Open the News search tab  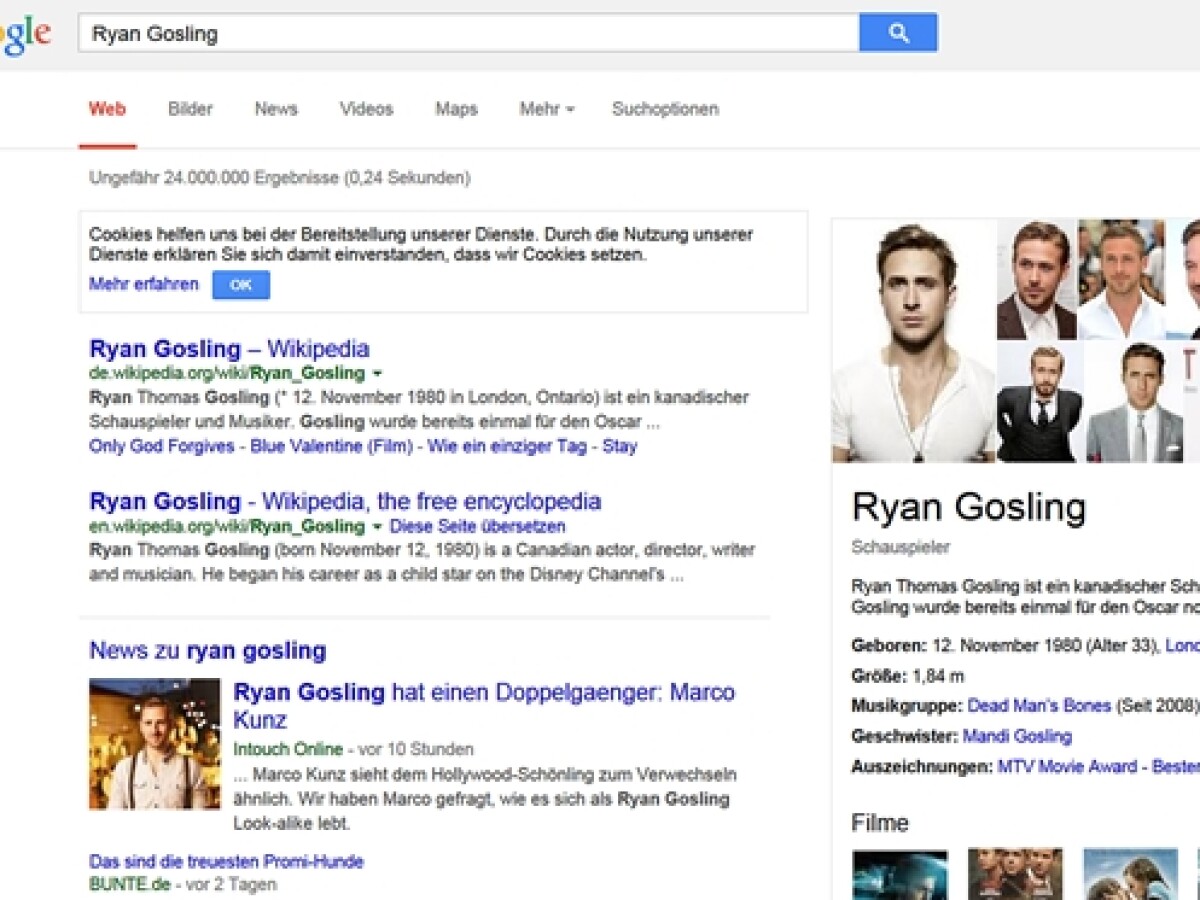(275, 109)
